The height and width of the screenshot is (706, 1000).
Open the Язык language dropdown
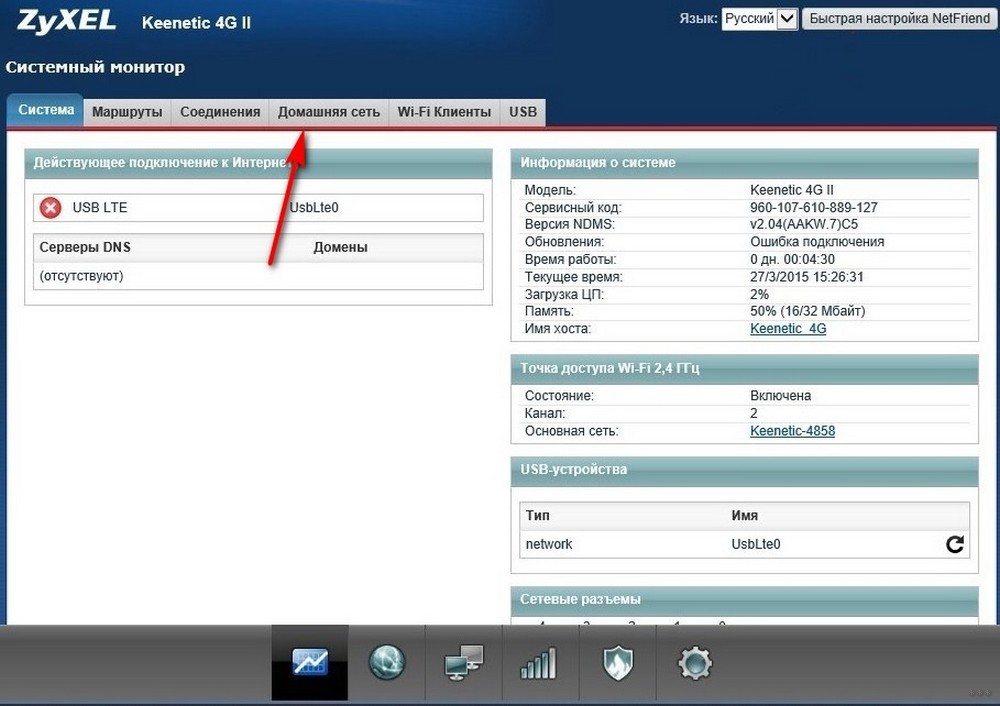tap(760, 18)
